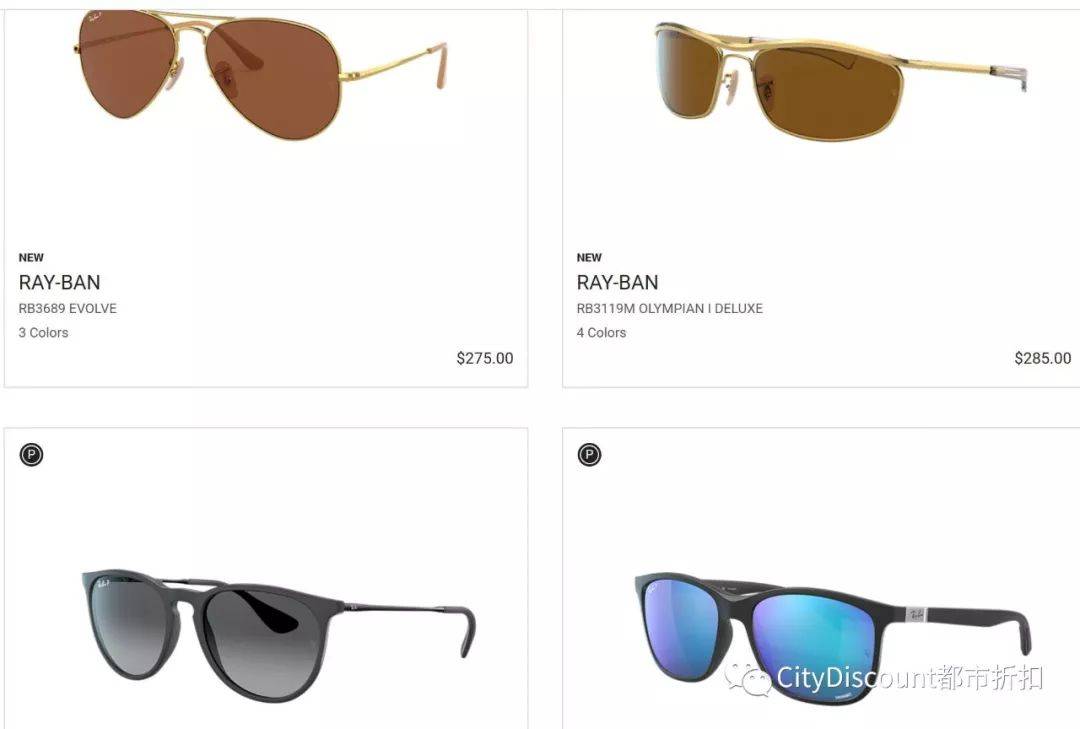The width and height of the screenshot is (1080, 729).
Task: View the black round gradient-lens sunglasses
Action: pos(278,633)
